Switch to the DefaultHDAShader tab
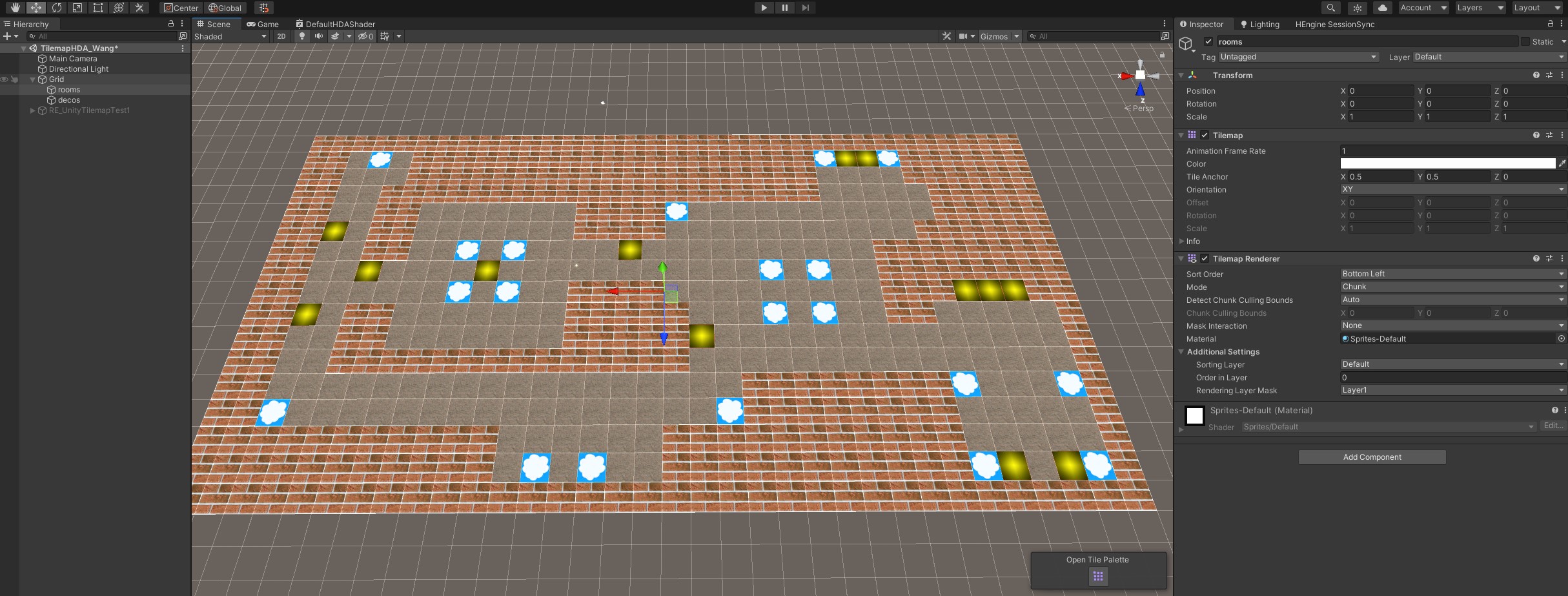Image resolution: width=1568 pixels, height=596 pixels. (x=335, y=24)
